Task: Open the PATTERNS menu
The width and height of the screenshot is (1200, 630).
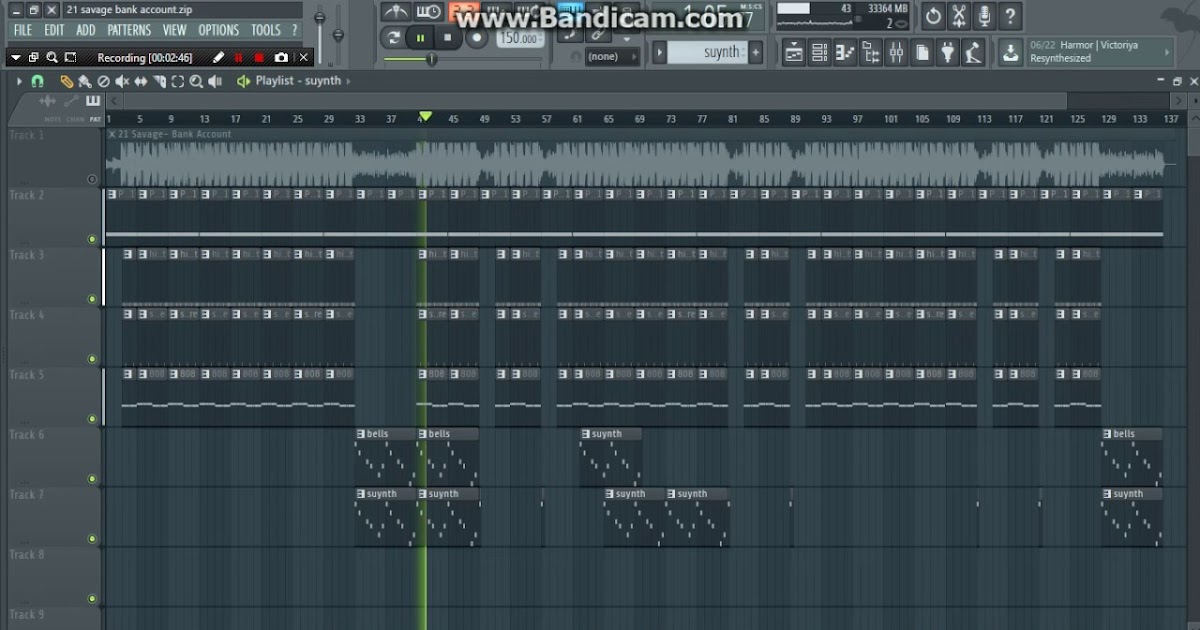Action: point(129,30)
